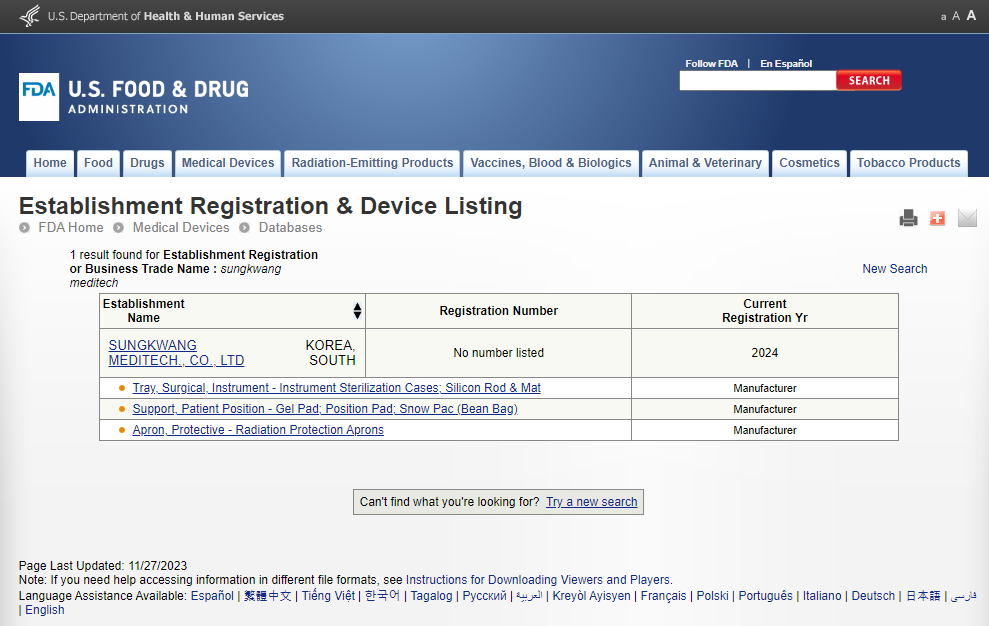Screen dimensions: 989x626
Task: Select medium text size 'A'
Action: (956, 16)
